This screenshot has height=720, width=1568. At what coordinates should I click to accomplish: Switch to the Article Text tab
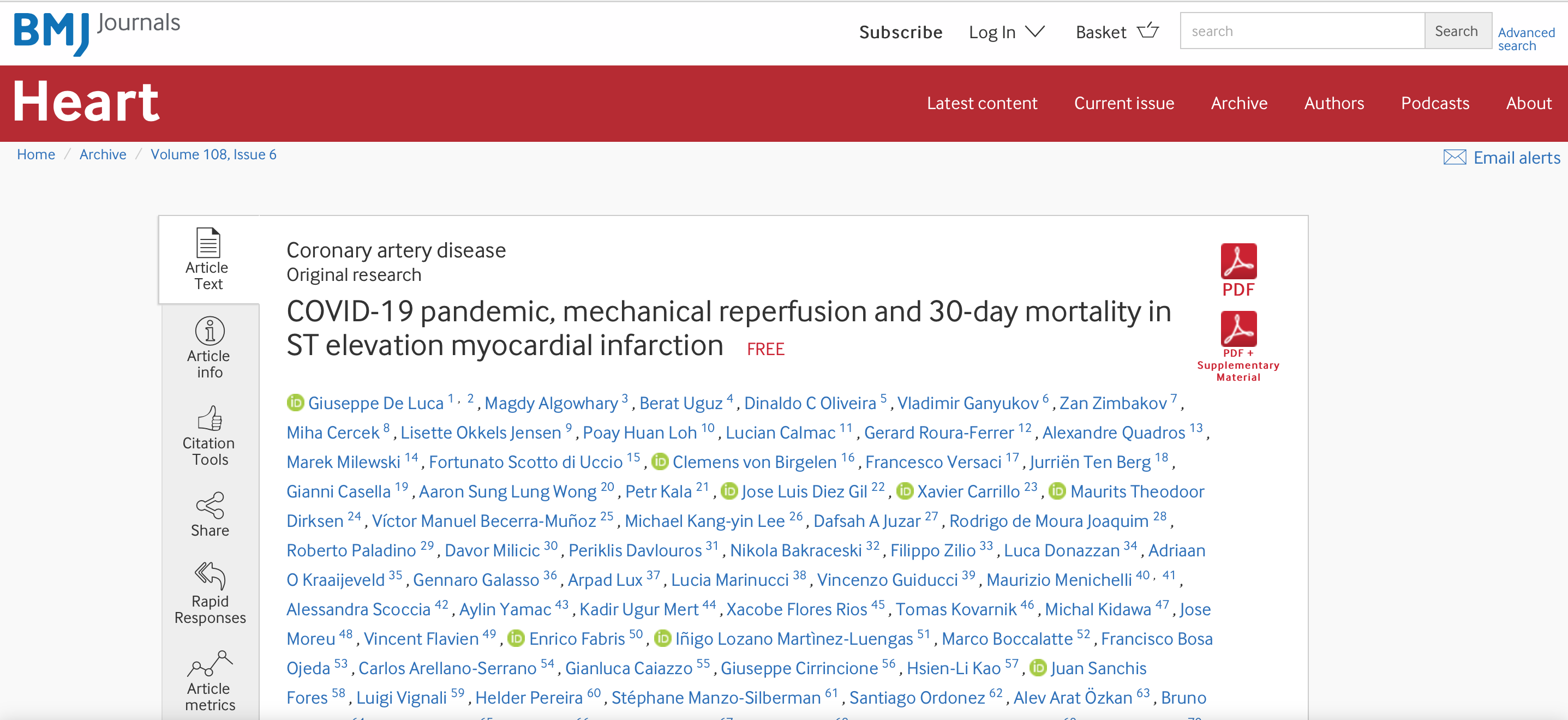click(x=208, y=260)
